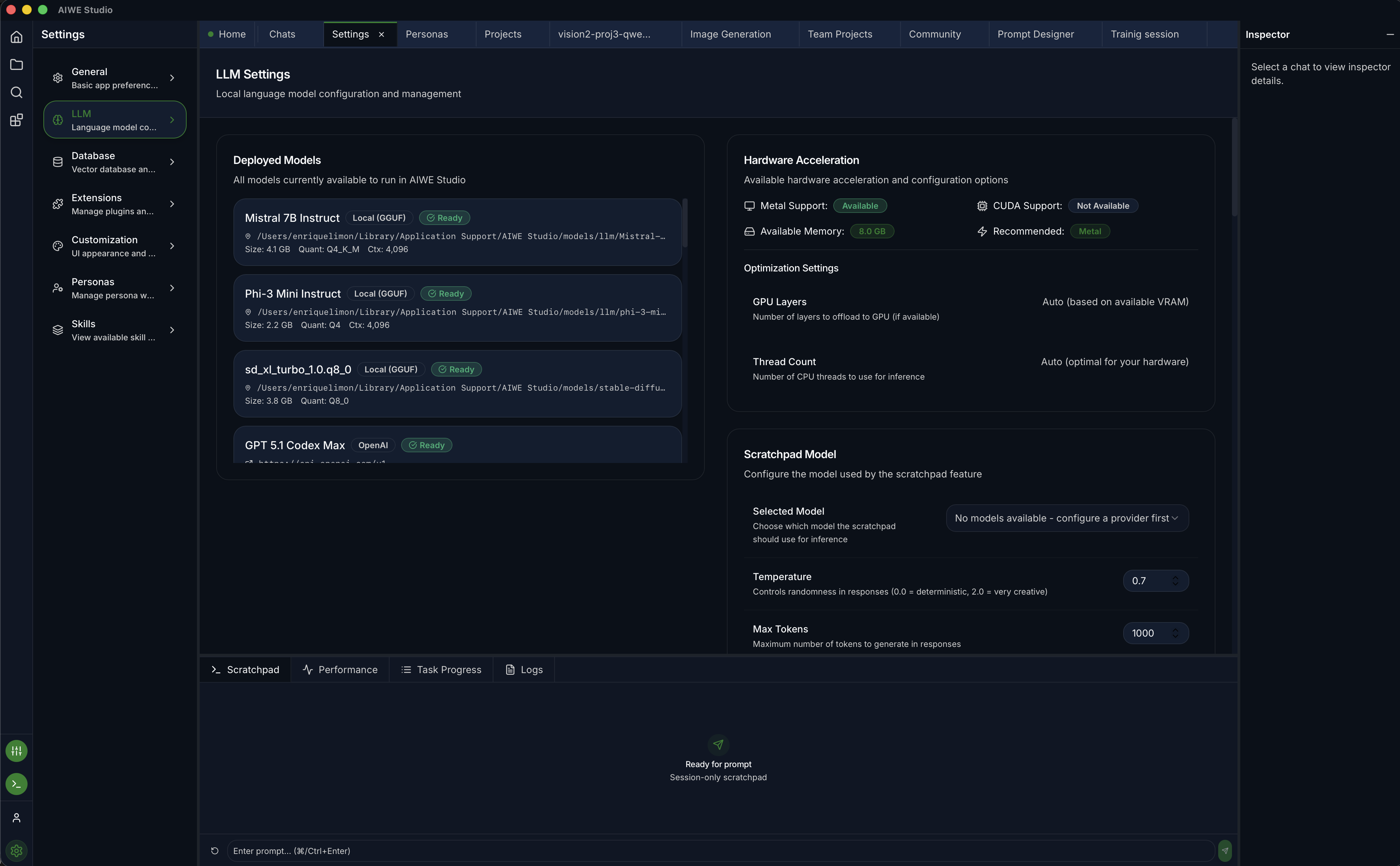Image resolution: width=1400 pixels, height=866 pixels.
Task: Select the Scratchpad bottom panel tab
Action: tap(245, 670)
